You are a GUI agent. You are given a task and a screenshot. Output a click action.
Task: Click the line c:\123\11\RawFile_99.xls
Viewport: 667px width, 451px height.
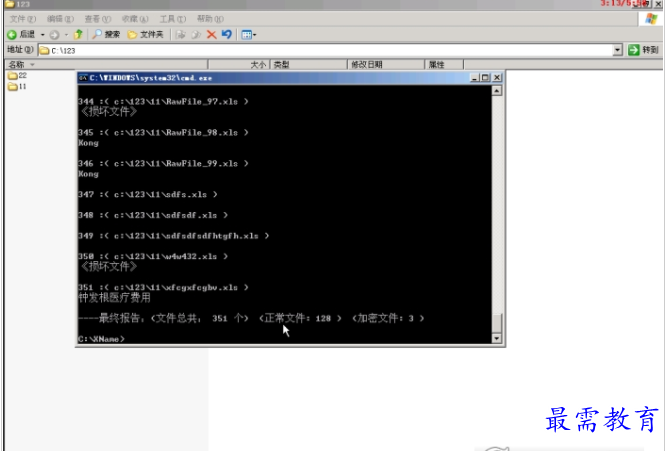point(163,164)
